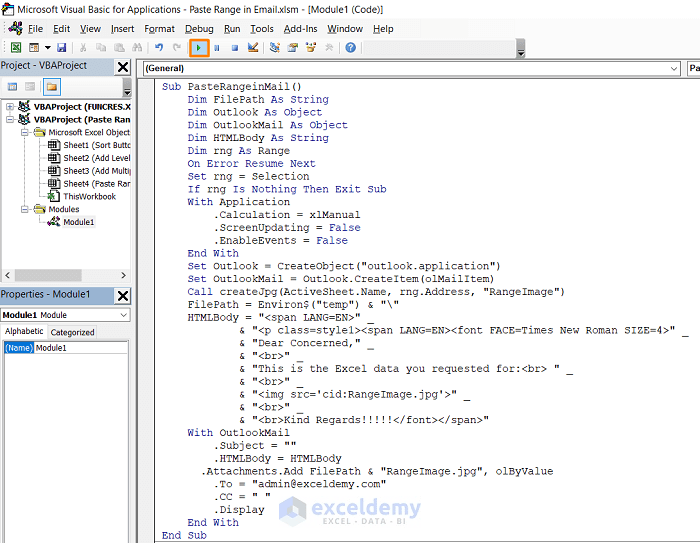The width and height of the screenshot is (700, 543).
Task: Open the Insert object dropdown arrow
Action: coord(47,47)
